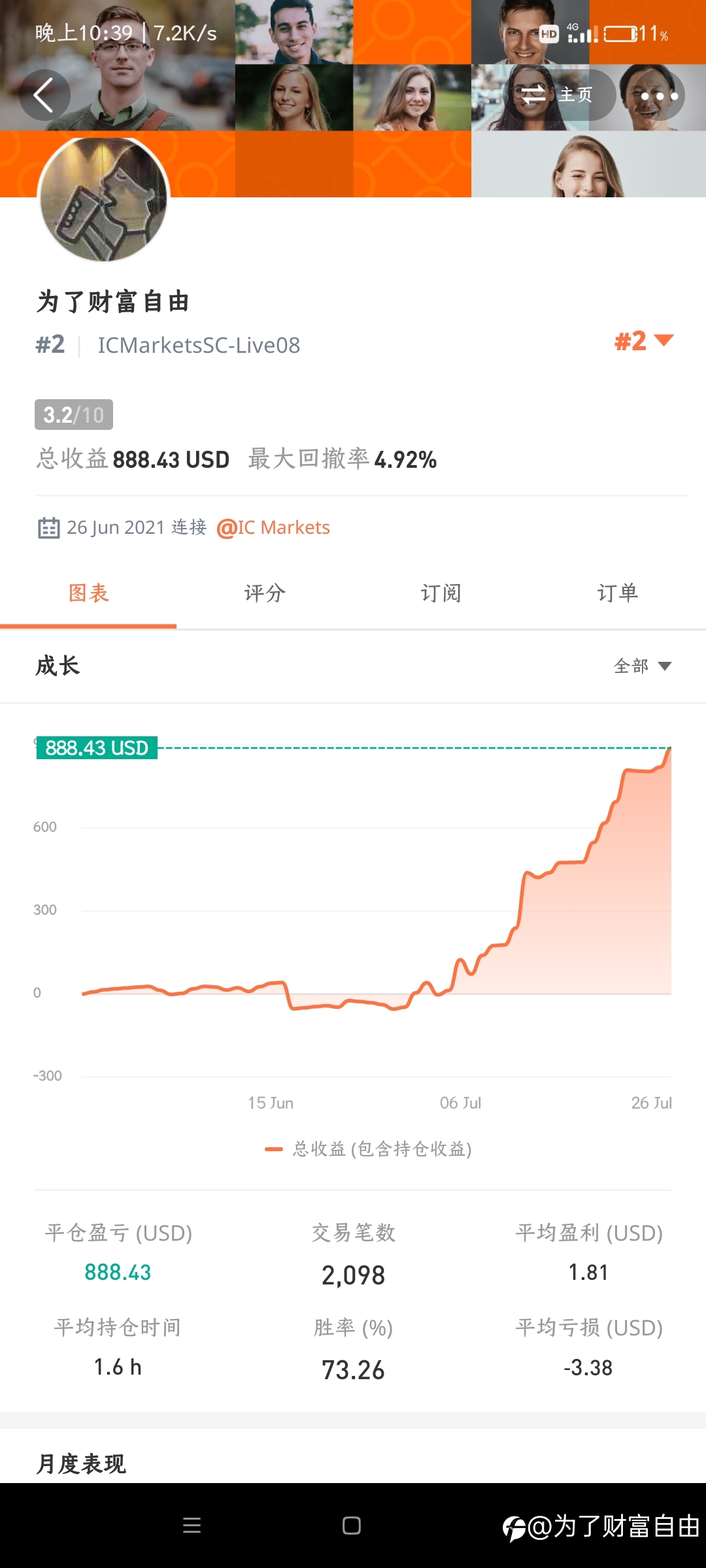This screenshot has height=1568, width=706.
Task: Tap the chart at the 06 Jul marker
Action: 460,1103
